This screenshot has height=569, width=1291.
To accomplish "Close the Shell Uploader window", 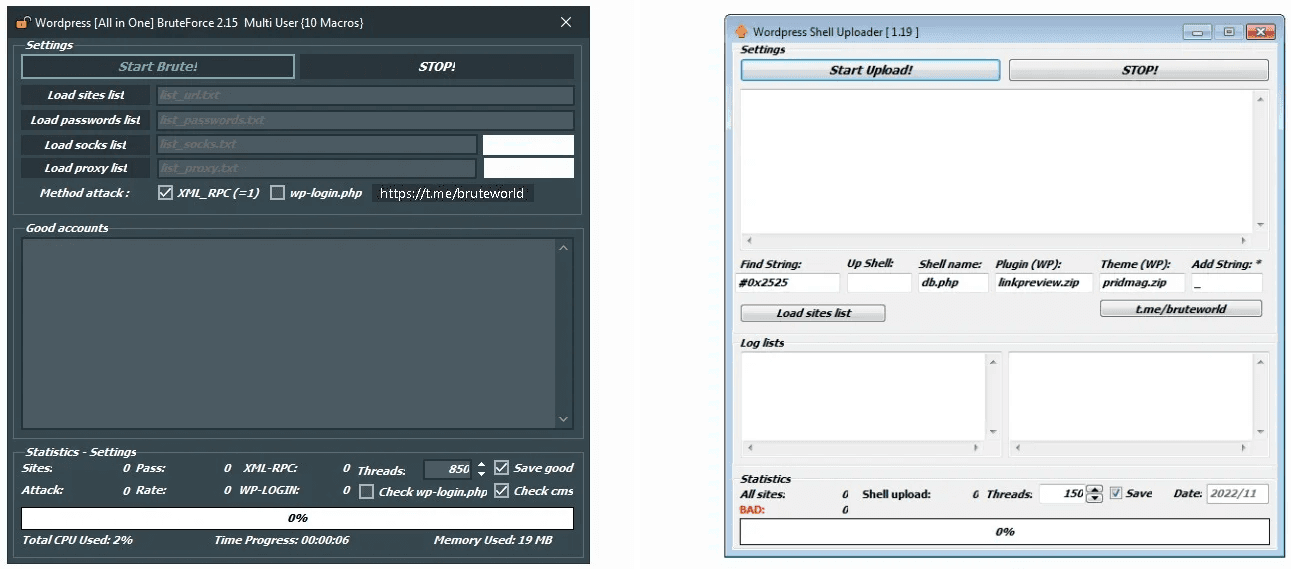I will [1262, 32].
